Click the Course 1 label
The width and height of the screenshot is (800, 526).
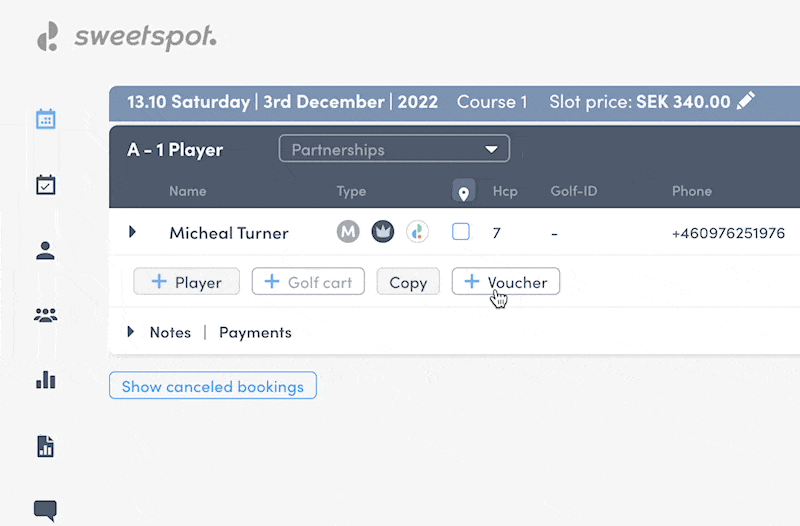[x=492, y=102]
